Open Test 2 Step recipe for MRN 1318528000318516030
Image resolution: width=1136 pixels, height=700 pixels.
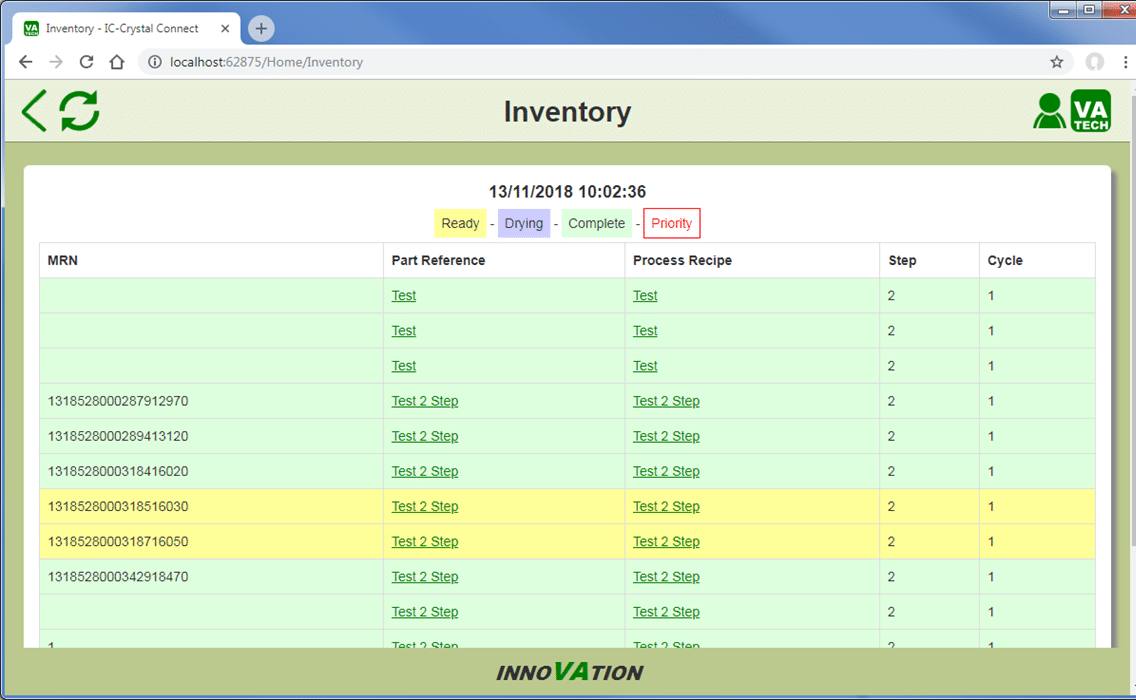(x=666, y=507)
